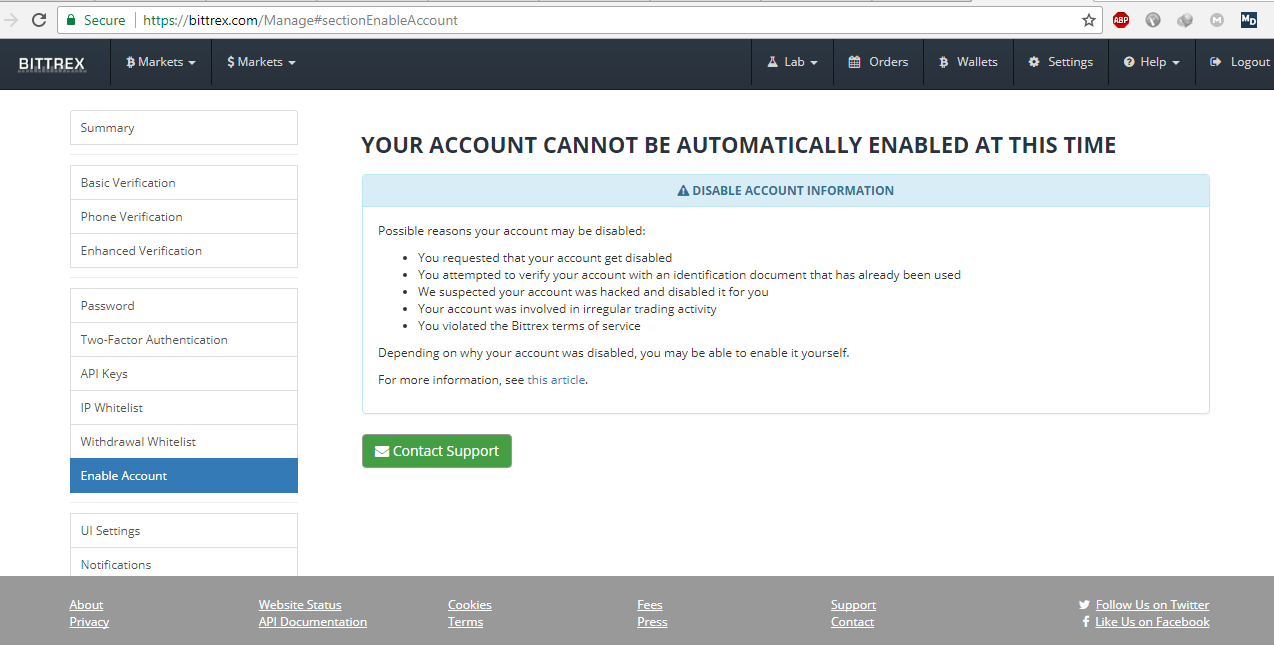Open UI Settings in the sidebar
The height and width of the screenshot is (645, 1274).
pyautogui.click(x=184, y=531)
